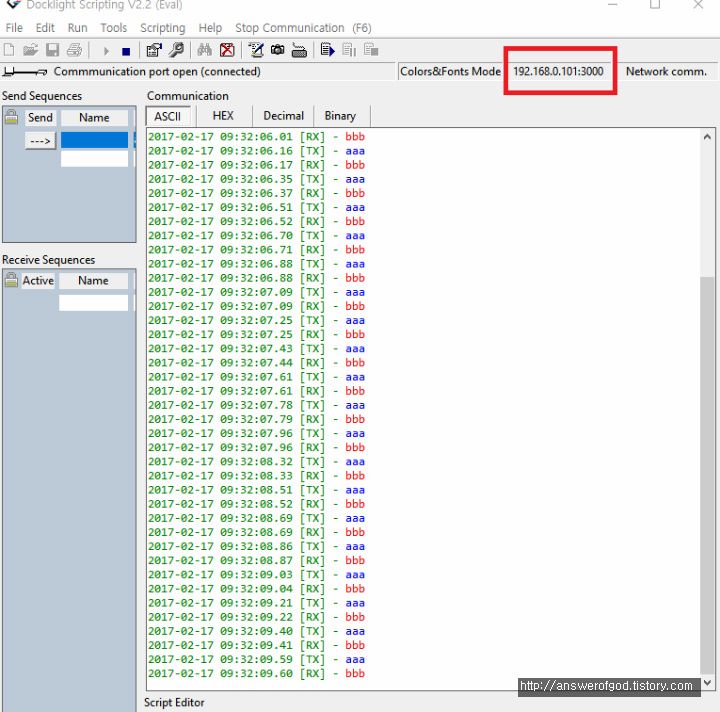Click the Receive Sequences panel title
Image resolution: width=720 pixels, height=712 pixels.
click(x=49, y=260)
